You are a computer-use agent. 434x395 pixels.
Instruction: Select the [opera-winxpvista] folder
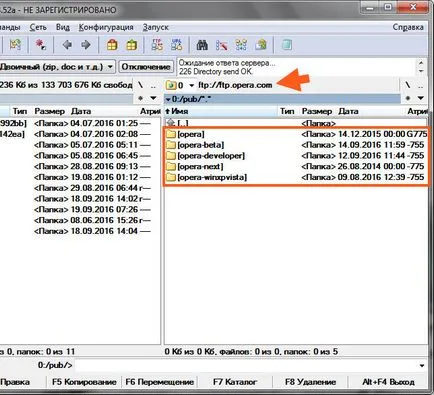click(x=296, y=177)
